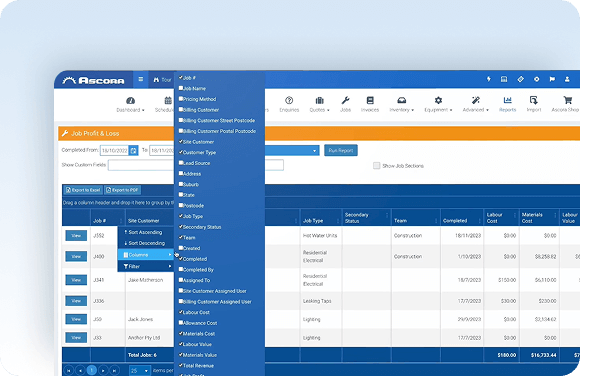Click the Ascora logo
The image size is (595, 391).
(94, 80)
